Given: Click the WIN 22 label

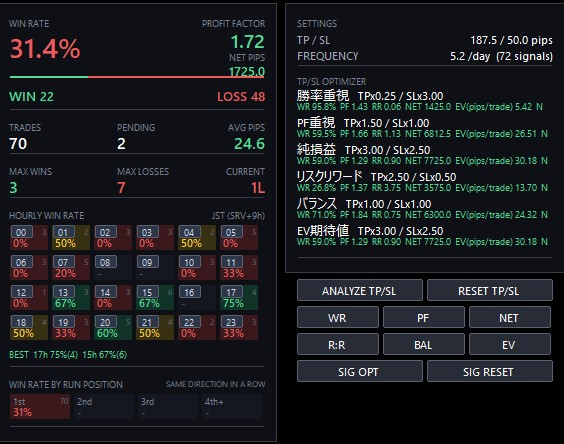Looking at the screenshot, I should (x=31, y=96).
